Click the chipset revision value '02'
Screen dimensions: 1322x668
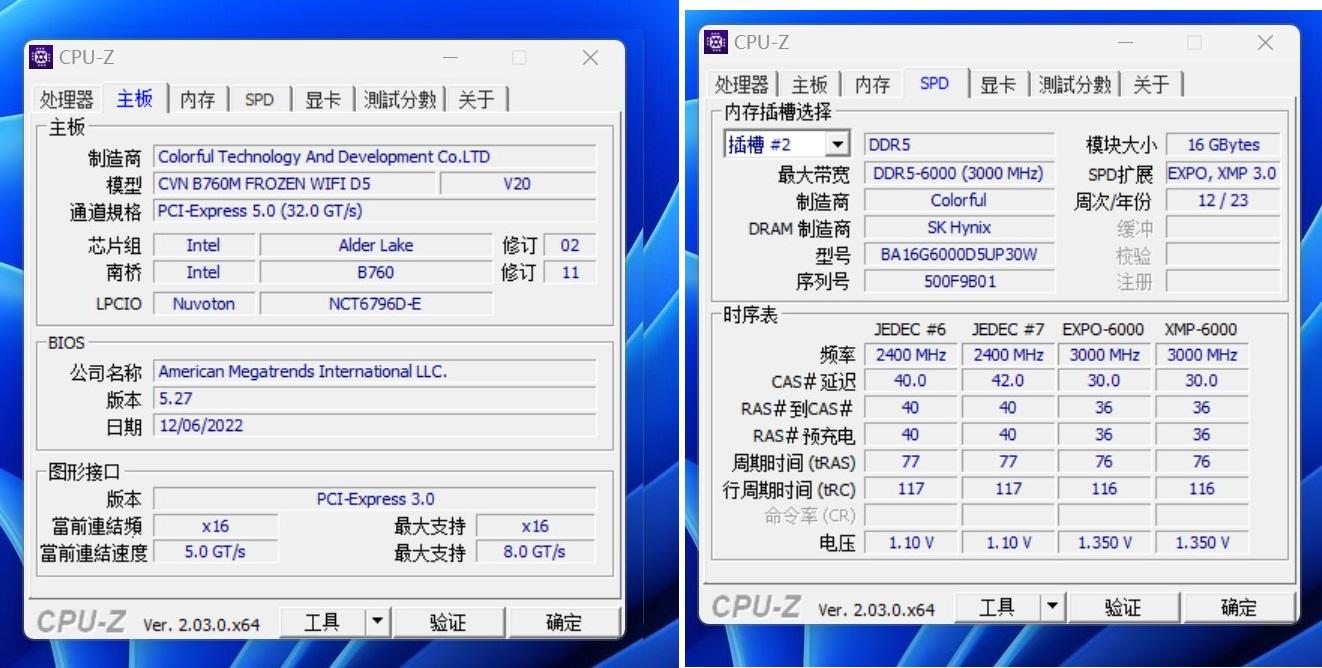click(570, 245)
